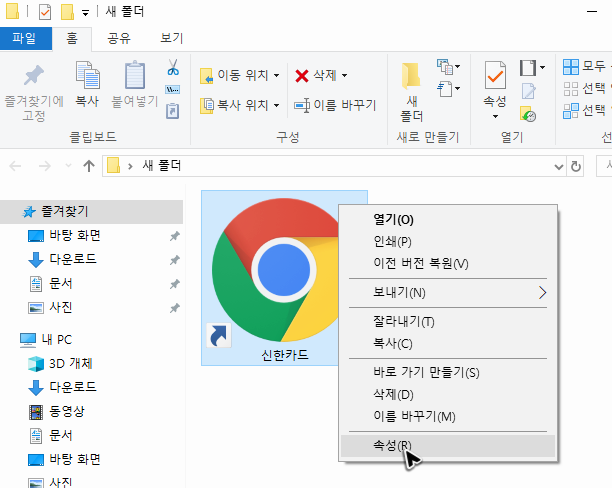Switch to the 홈 tab

(x=72, y=38)
